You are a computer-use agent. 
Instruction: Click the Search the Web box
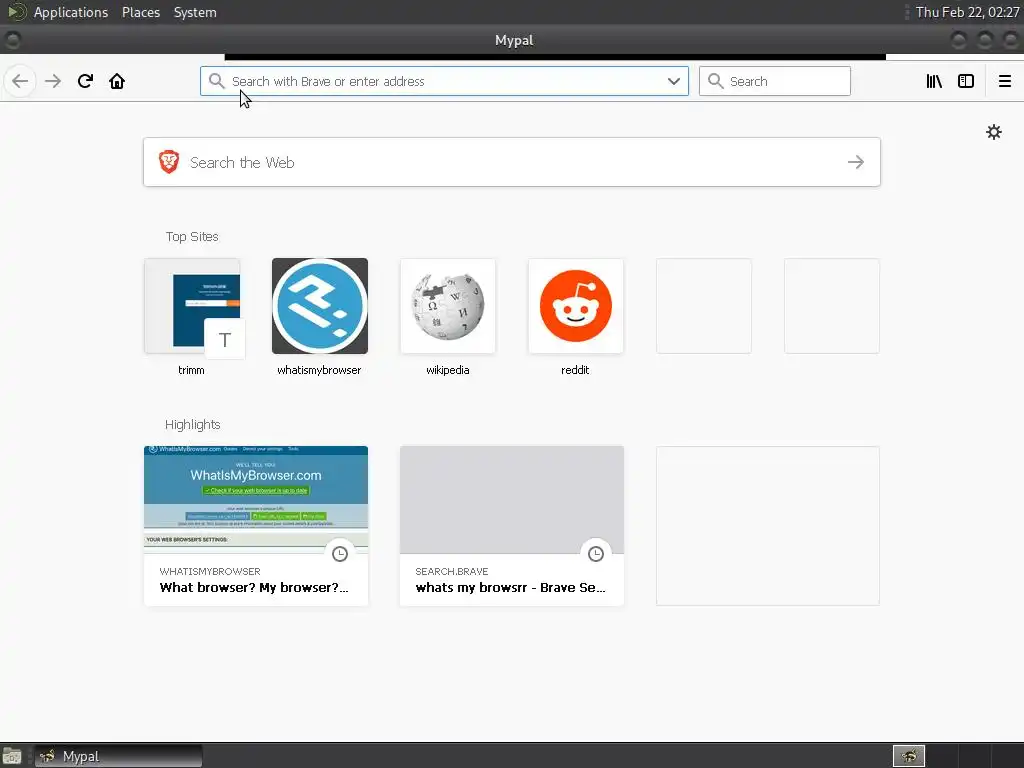(x=511, y=162)
